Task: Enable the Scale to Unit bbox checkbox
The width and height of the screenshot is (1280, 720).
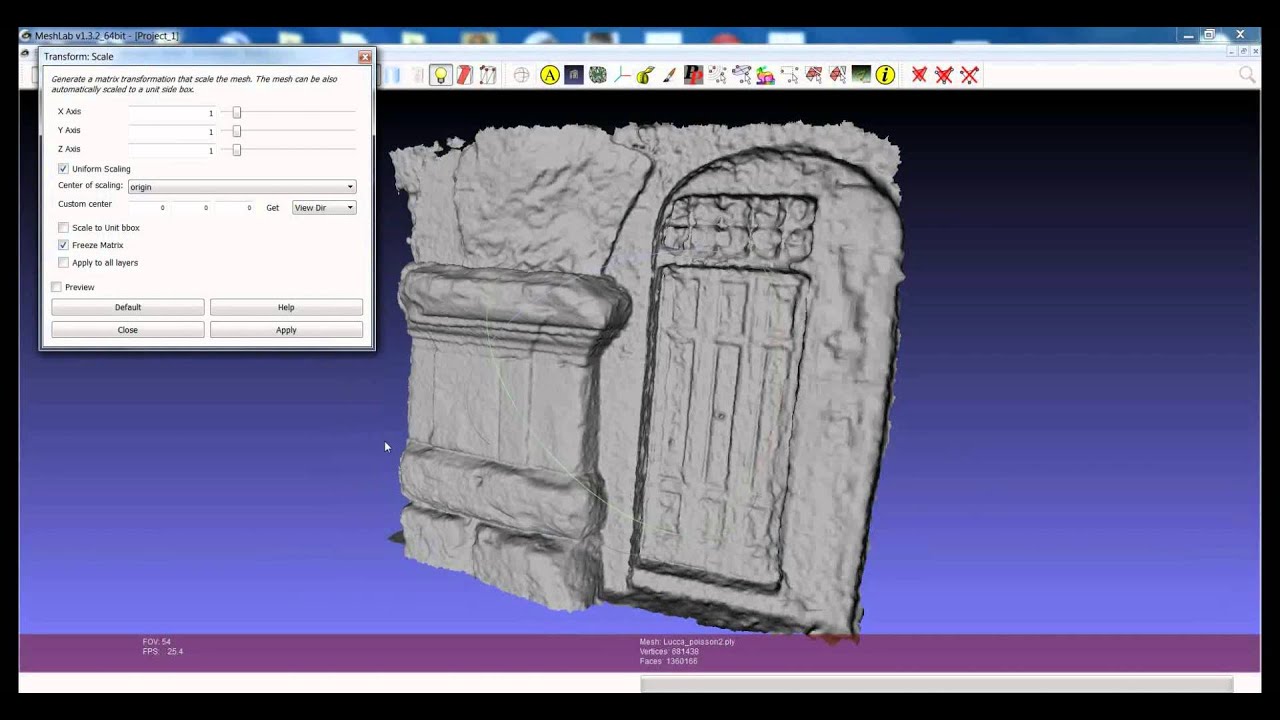Action: pyautogui.click(x=64, y=228)
